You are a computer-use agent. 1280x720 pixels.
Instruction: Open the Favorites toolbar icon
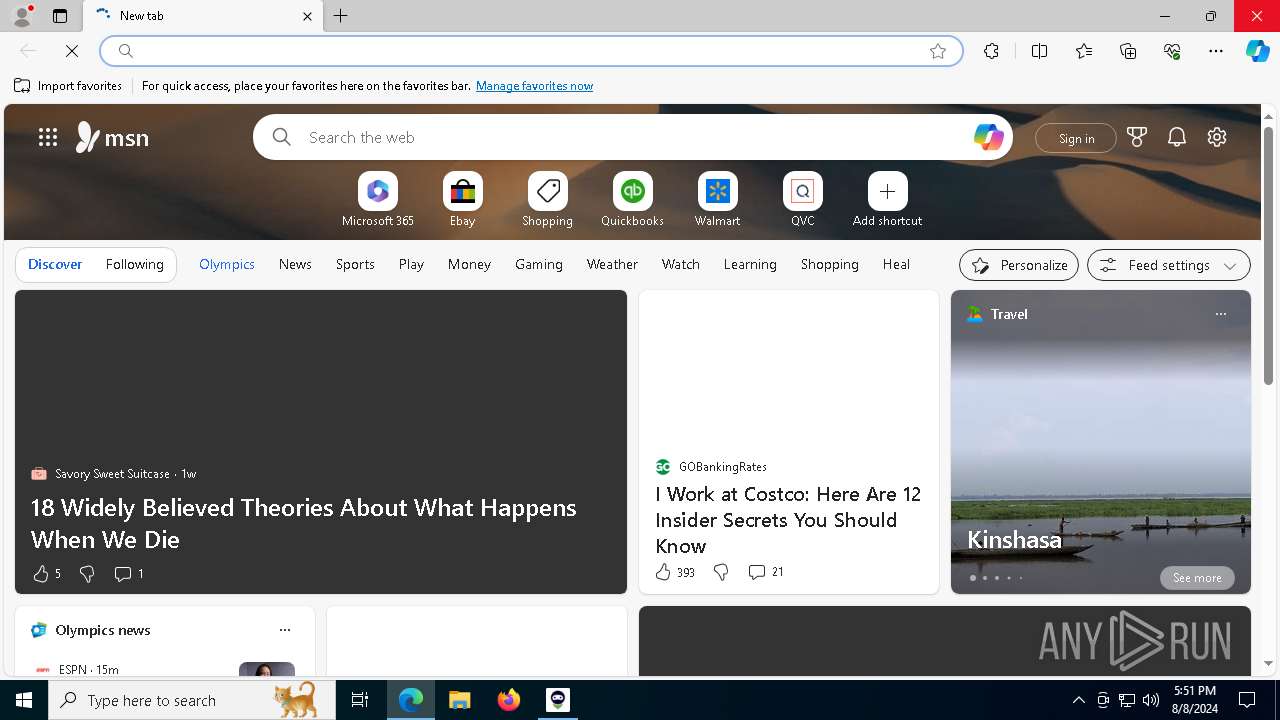1084,51
